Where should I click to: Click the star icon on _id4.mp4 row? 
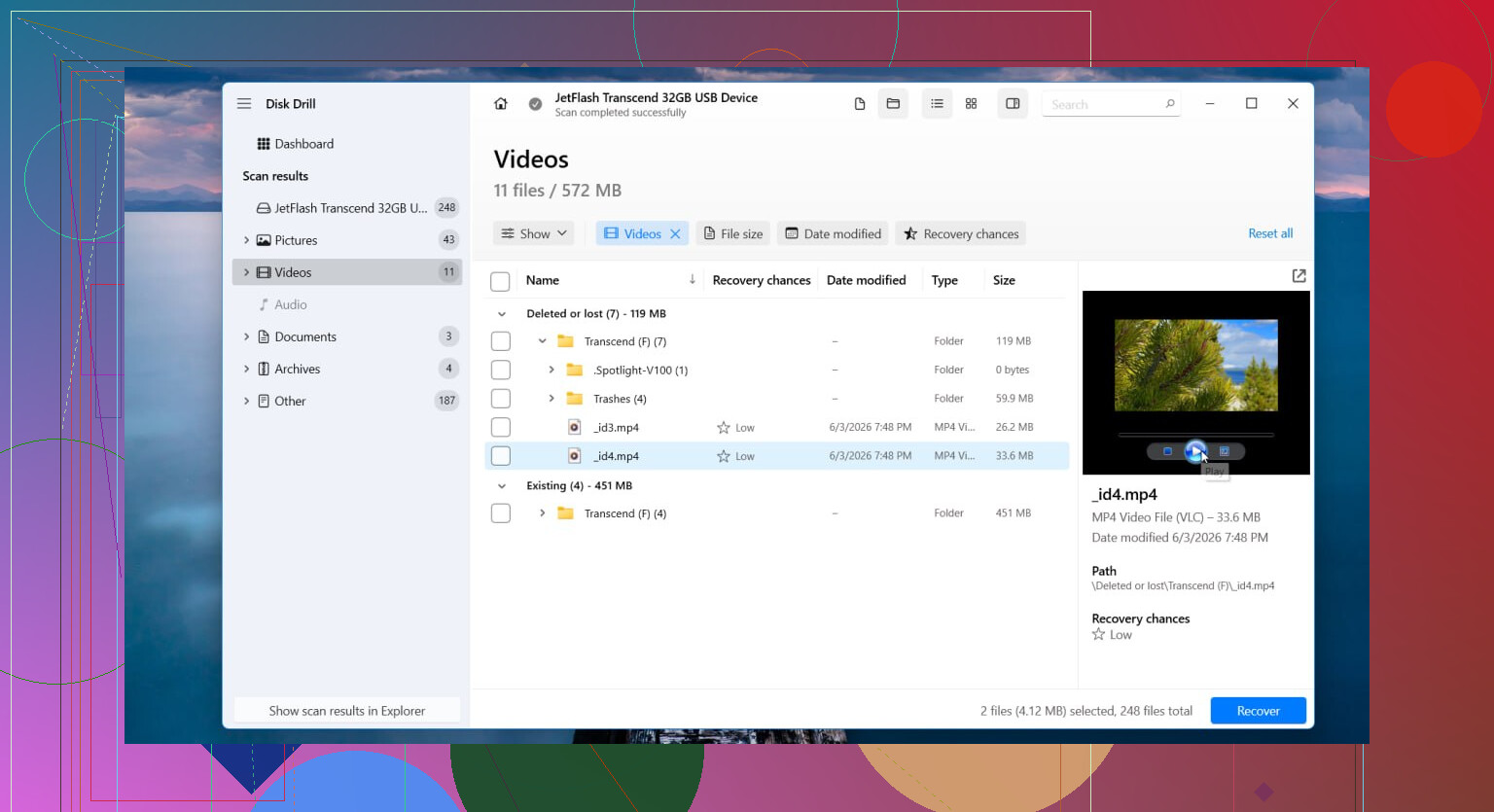[x=724, y=456]
